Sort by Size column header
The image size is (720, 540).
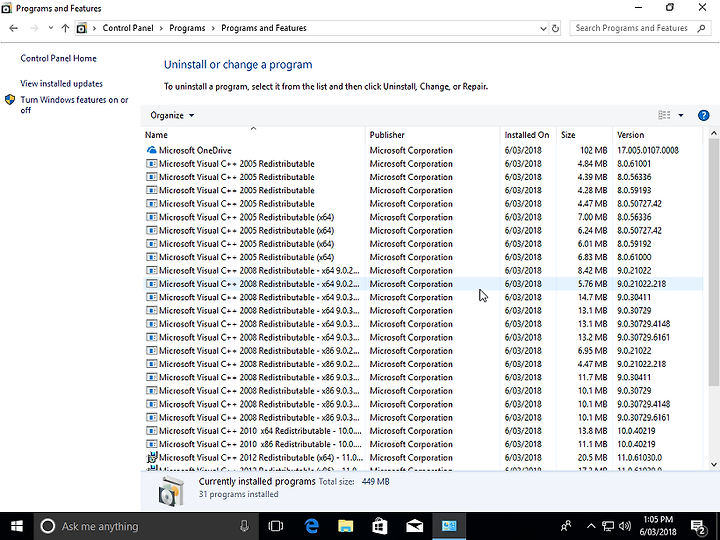585,135
